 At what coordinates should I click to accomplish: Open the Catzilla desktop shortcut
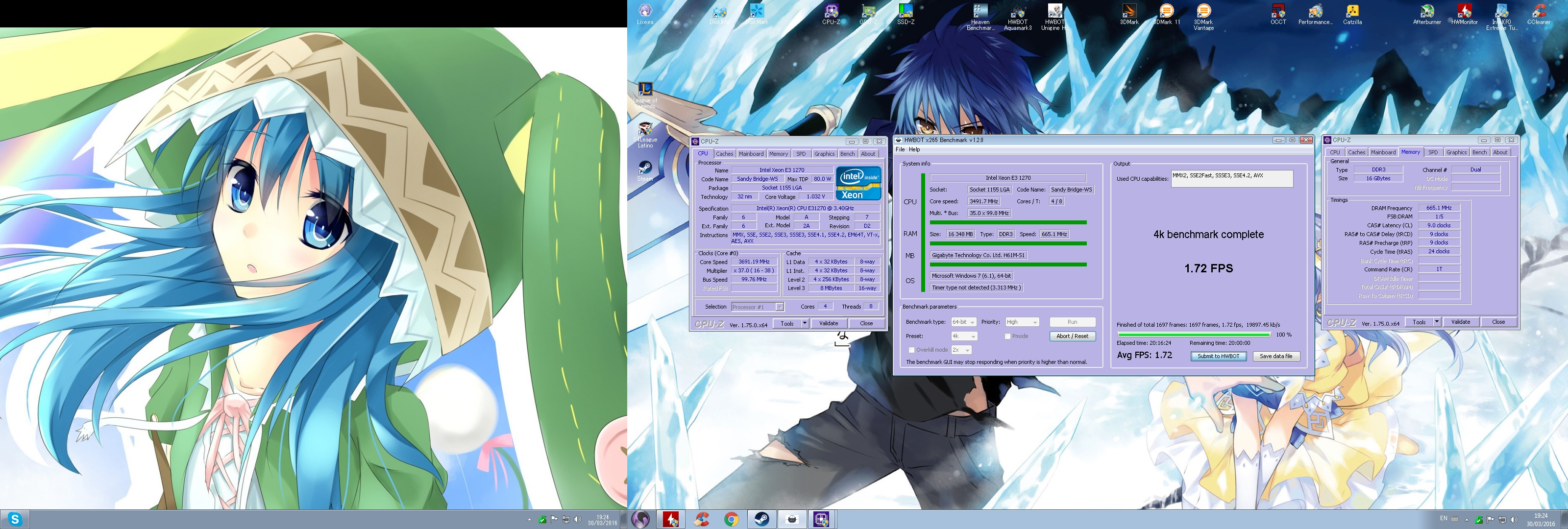(1352, 14)
